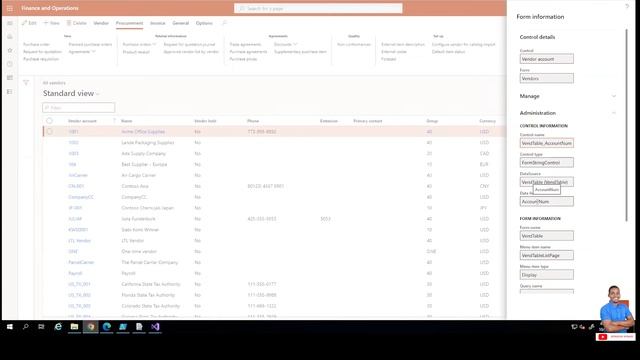This screenshot has width=640, height=360.
Task: Select the Best Supplier - Europe name cell
Action: pos(144,164)
